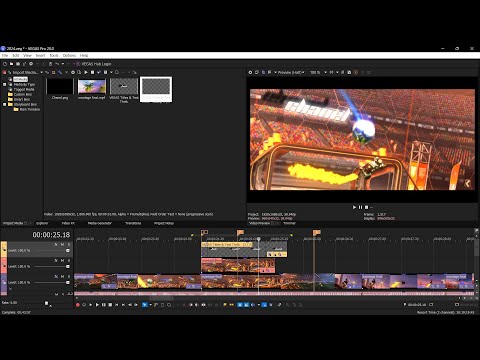The width and height of the screenshot is (480, 360).
Task: Switch to the Explorer tab
Action: pos(42,223)
